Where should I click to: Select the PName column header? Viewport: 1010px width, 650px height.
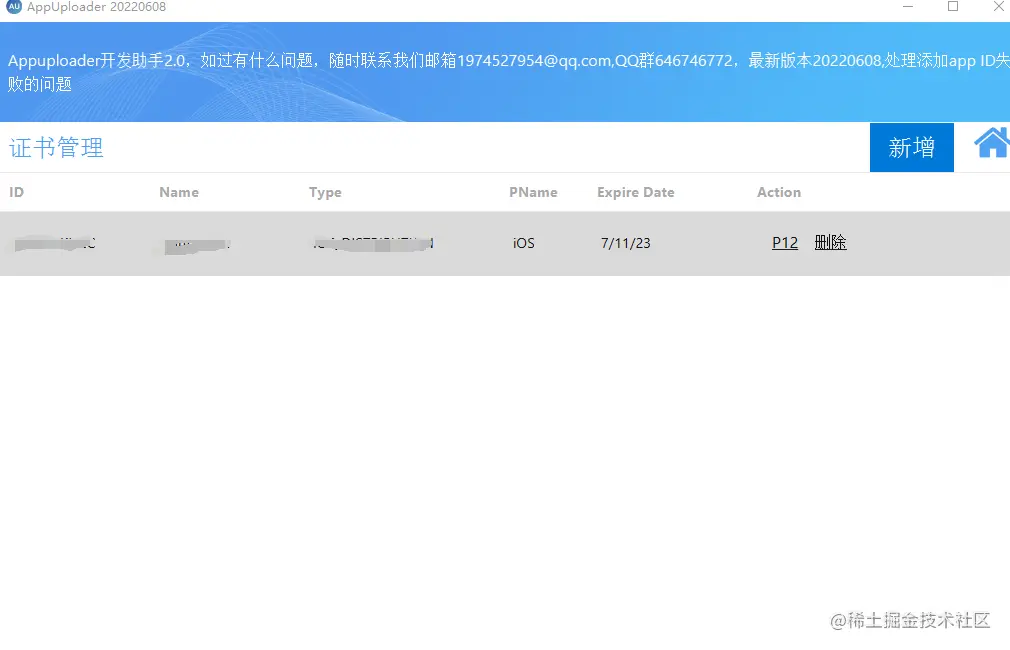[533, 192]
